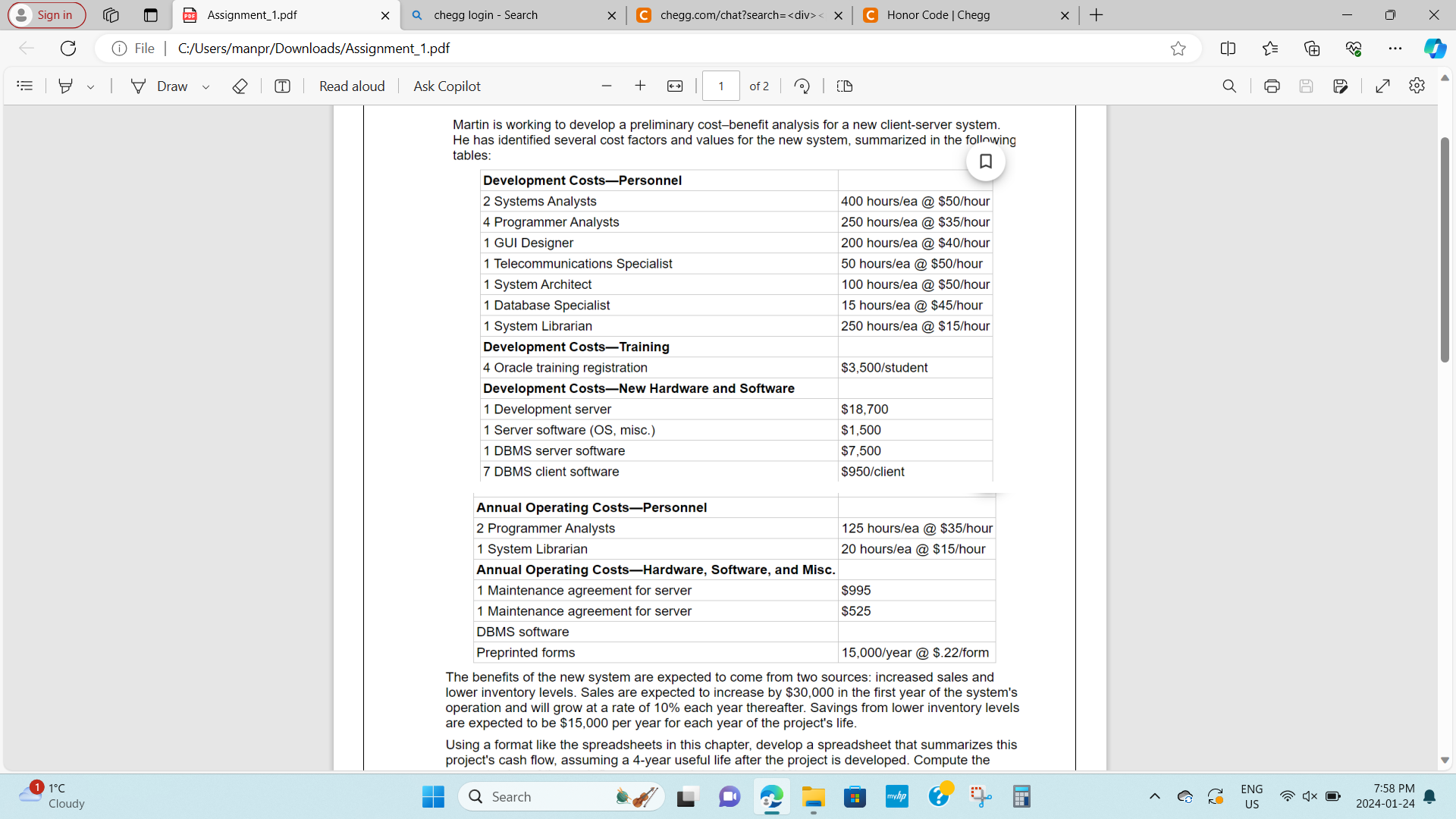This screenshot has width=1456, height=819.
Task: Rotate the PDF page
Action: [802, 86]
